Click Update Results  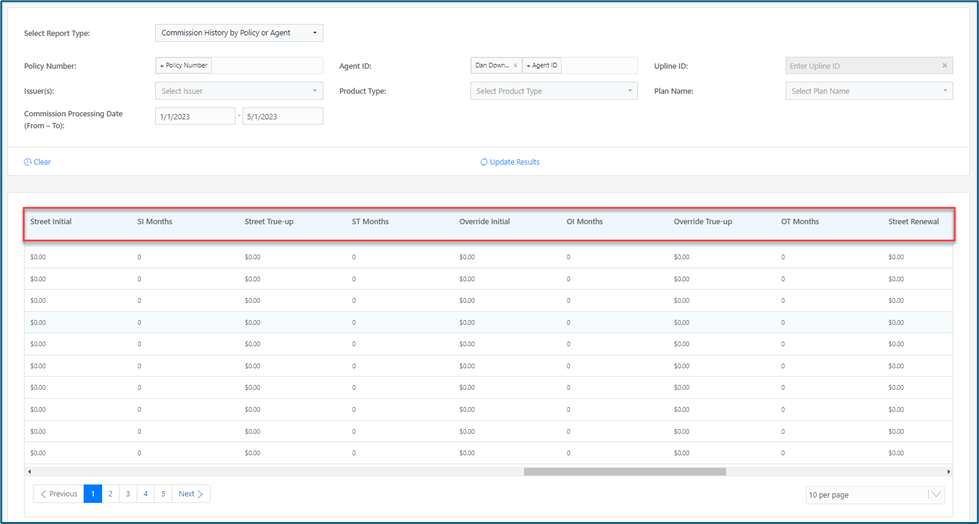point(509,162)
